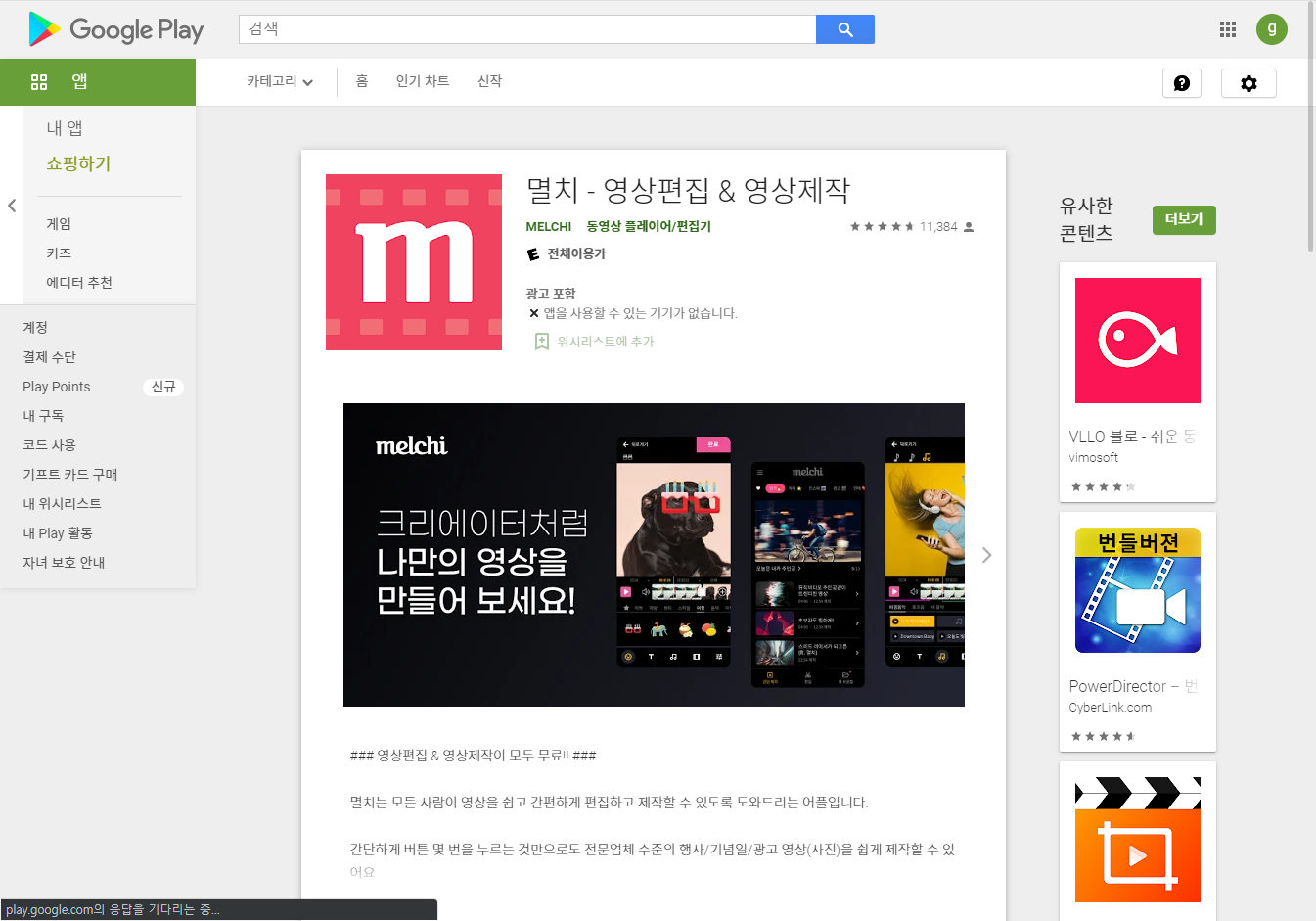Click the app star rating
The height and width of the screenshot is (921, 1316).
(882, 227)
